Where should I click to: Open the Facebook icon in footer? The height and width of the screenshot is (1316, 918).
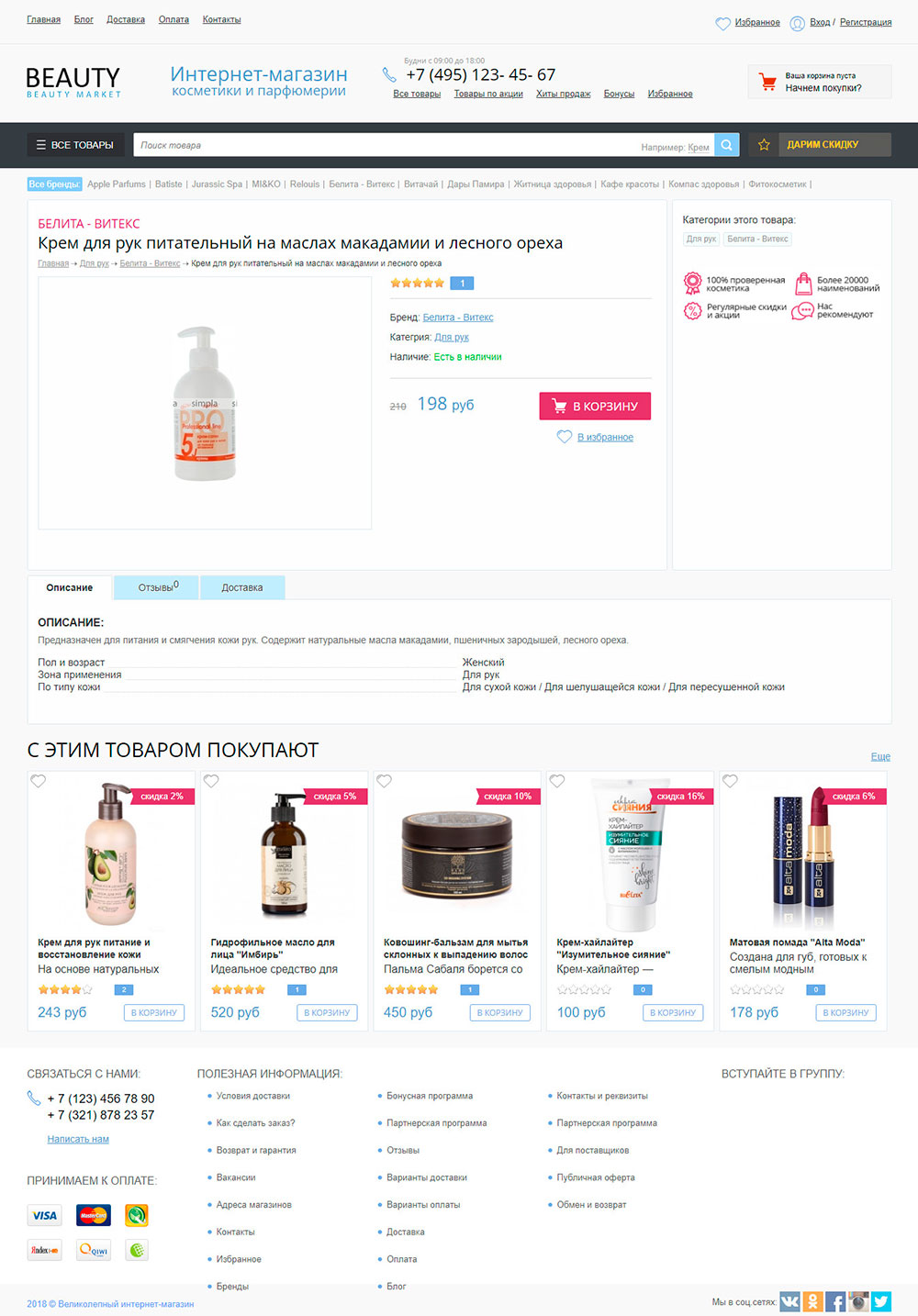tap(835, 1301)
